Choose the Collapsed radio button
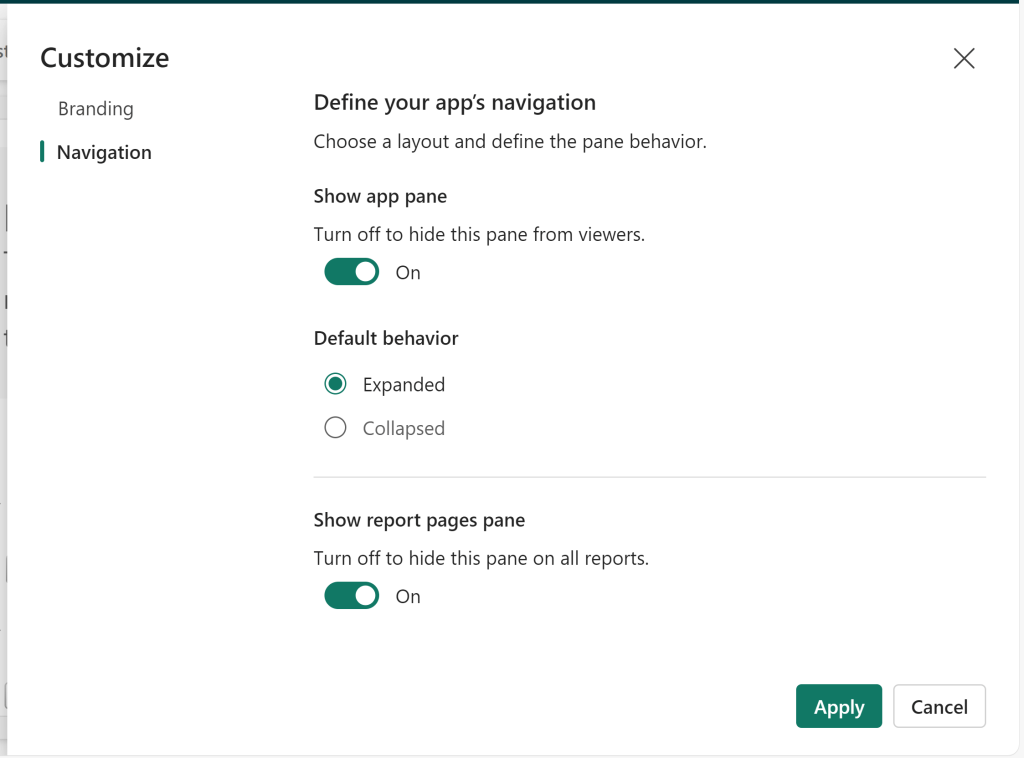 tap(336, 428)
